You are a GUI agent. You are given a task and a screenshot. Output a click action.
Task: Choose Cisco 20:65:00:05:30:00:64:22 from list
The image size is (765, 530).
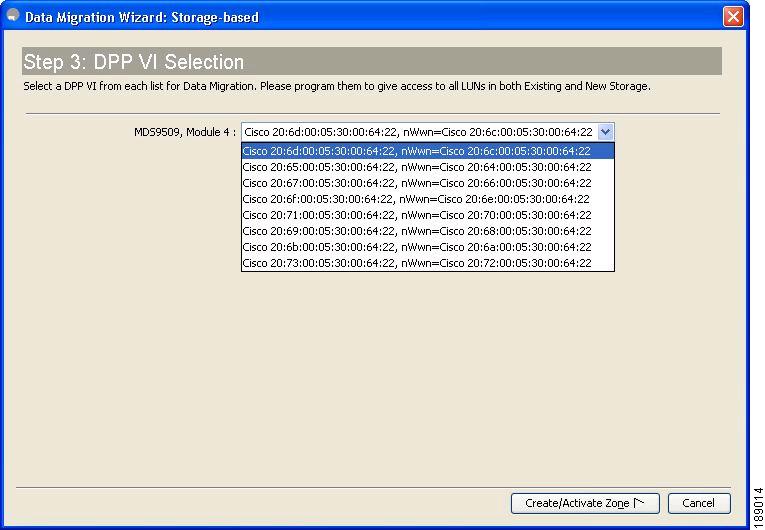[428, 167]
